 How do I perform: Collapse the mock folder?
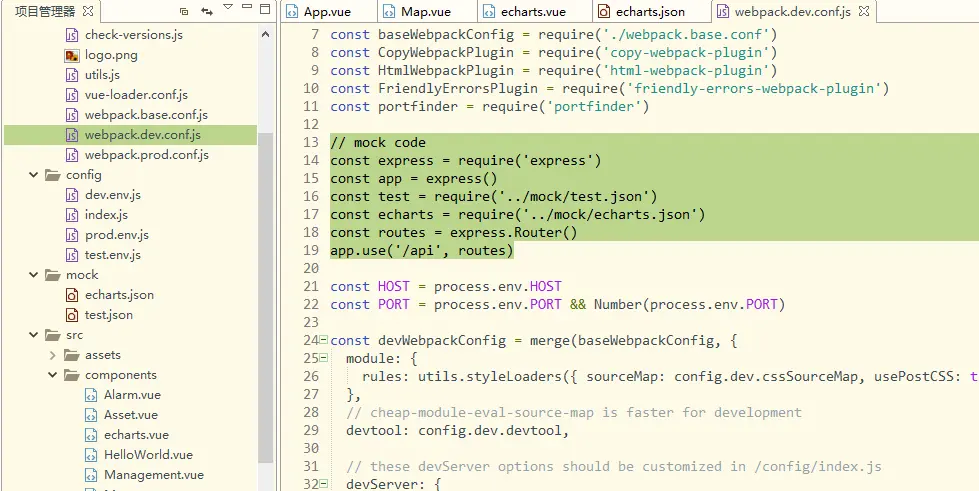pyautogui.click(x=34, y=275)
